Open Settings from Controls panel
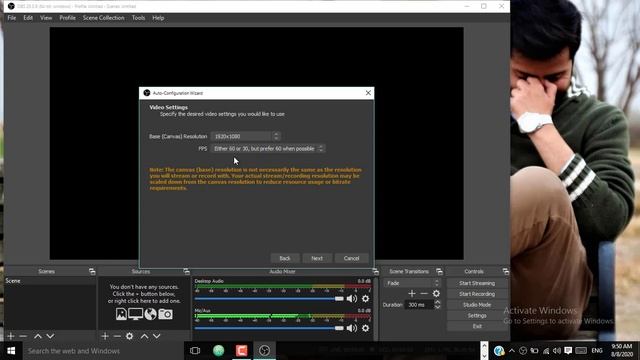 click(477, 316)
